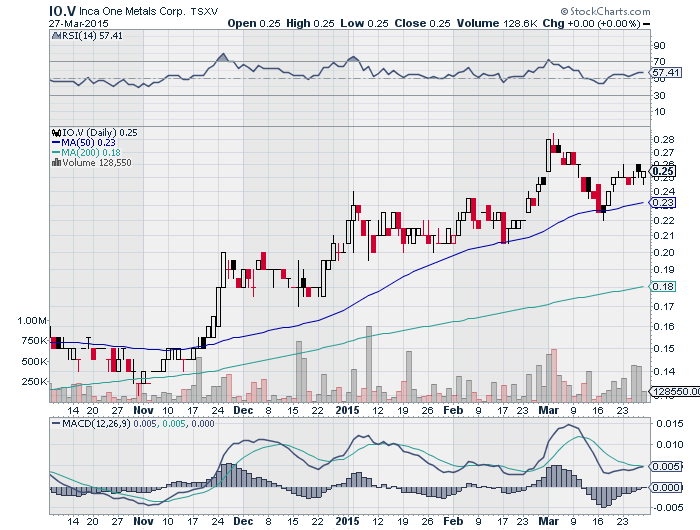Click the 0.015 MACD axis label

[669, 424]
